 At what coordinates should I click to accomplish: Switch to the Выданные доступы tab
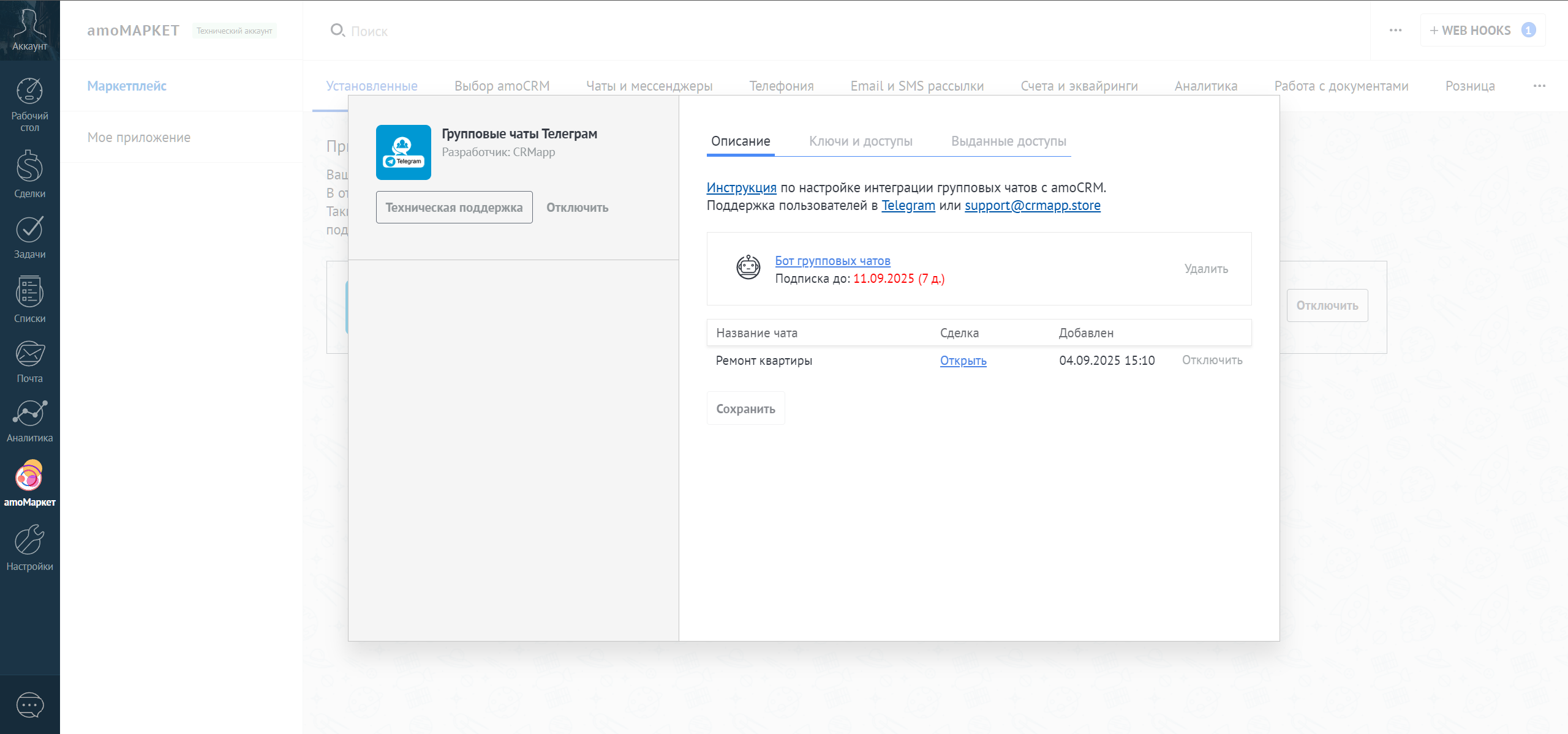click(1009, 141)
